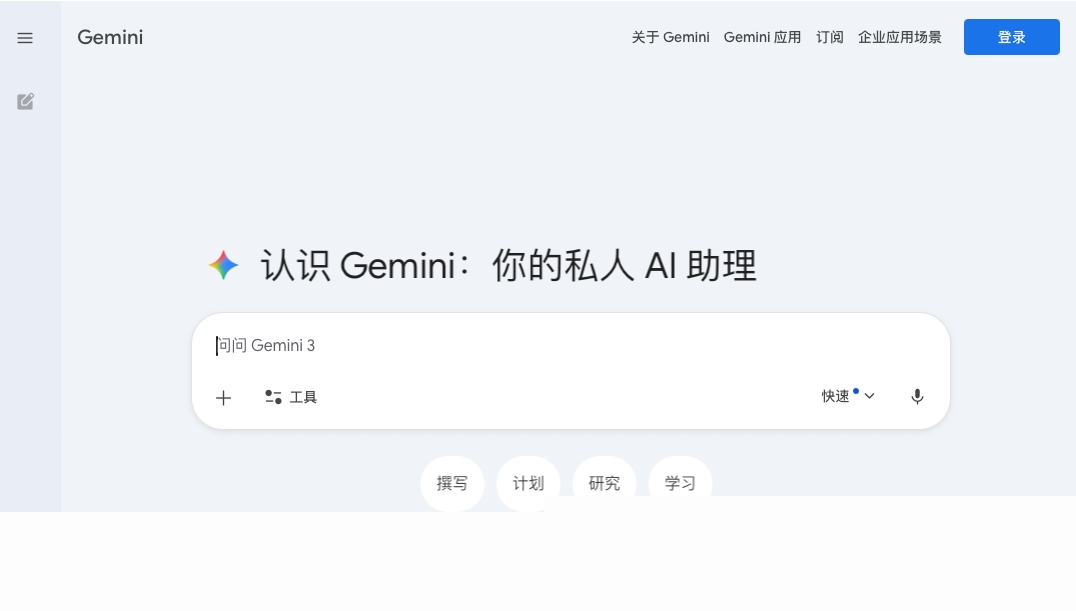1076x611 pixels.
Task: Select the 研究 suggestion chip
Action: (604, 483)
